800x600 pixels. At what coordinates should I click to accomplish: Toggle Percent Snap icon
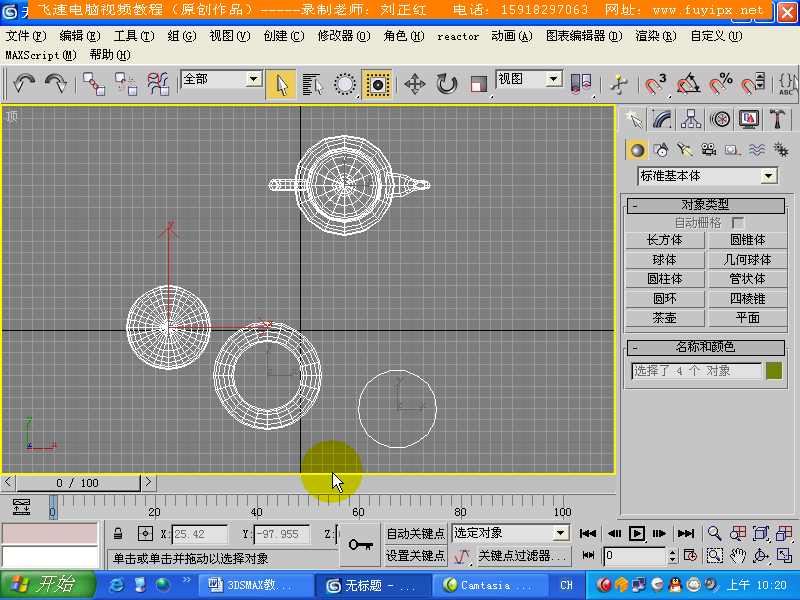coord(720,84)
